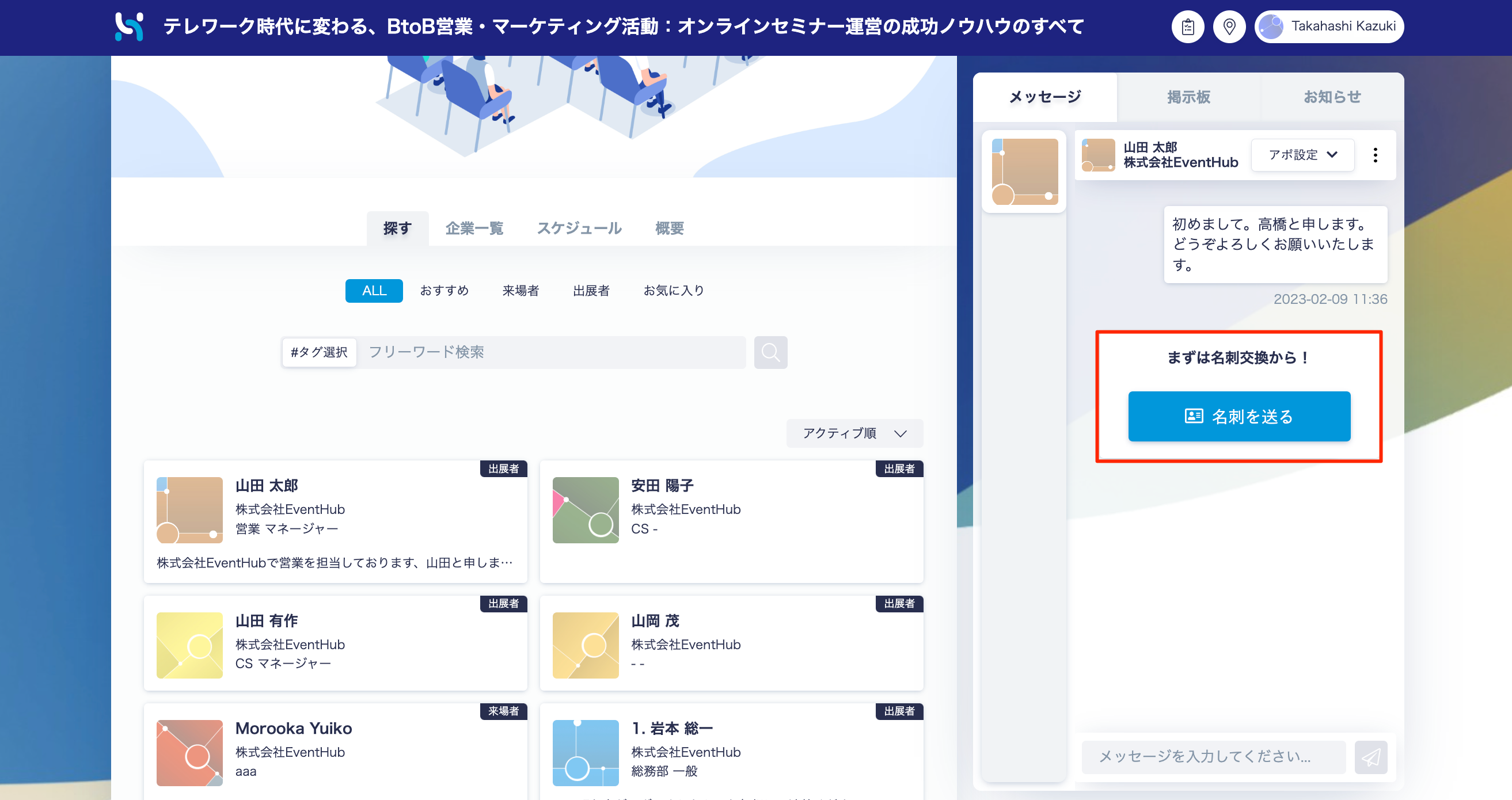
Task: Open the 企業一覧 tab link
Action: pos(474,228)
